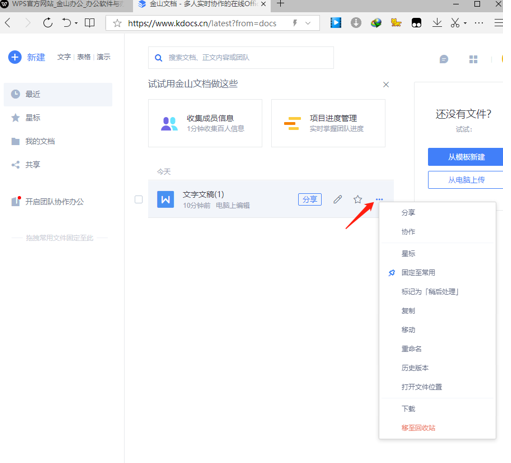This screenshot has width=511, height=463.
Task: Open the browser download icon
Action: click(437, 23)
